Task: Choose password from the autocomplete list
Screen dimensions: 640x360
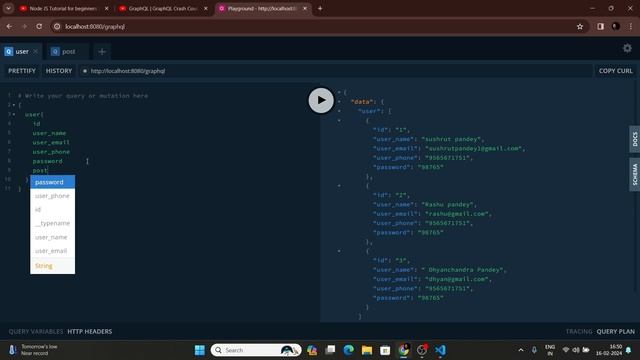Action: pos(53,182)
